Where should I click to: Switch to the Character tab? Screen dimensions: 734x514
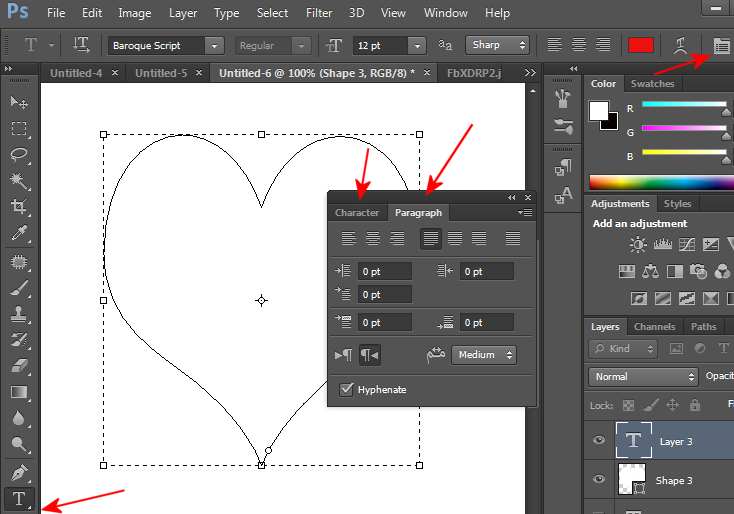click(357, 213)
